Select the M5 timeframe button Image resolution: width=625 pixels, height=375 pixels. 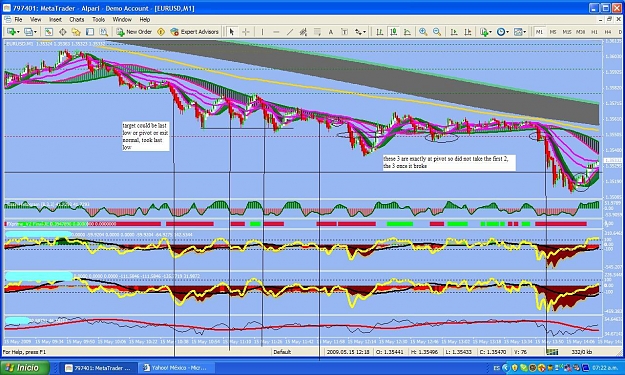point(553,32)
